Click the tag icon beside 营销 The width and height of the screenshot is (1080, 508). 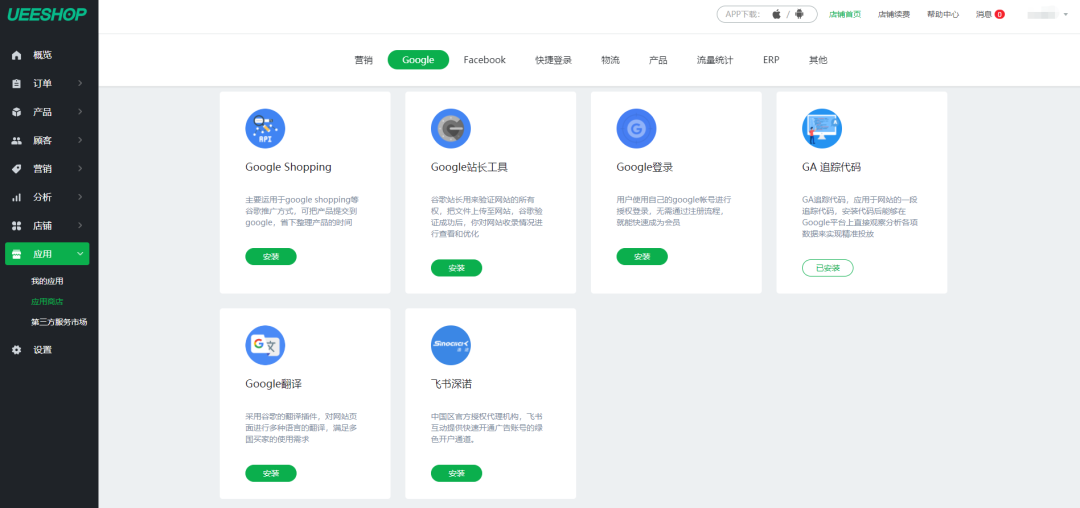click(17, 169)
